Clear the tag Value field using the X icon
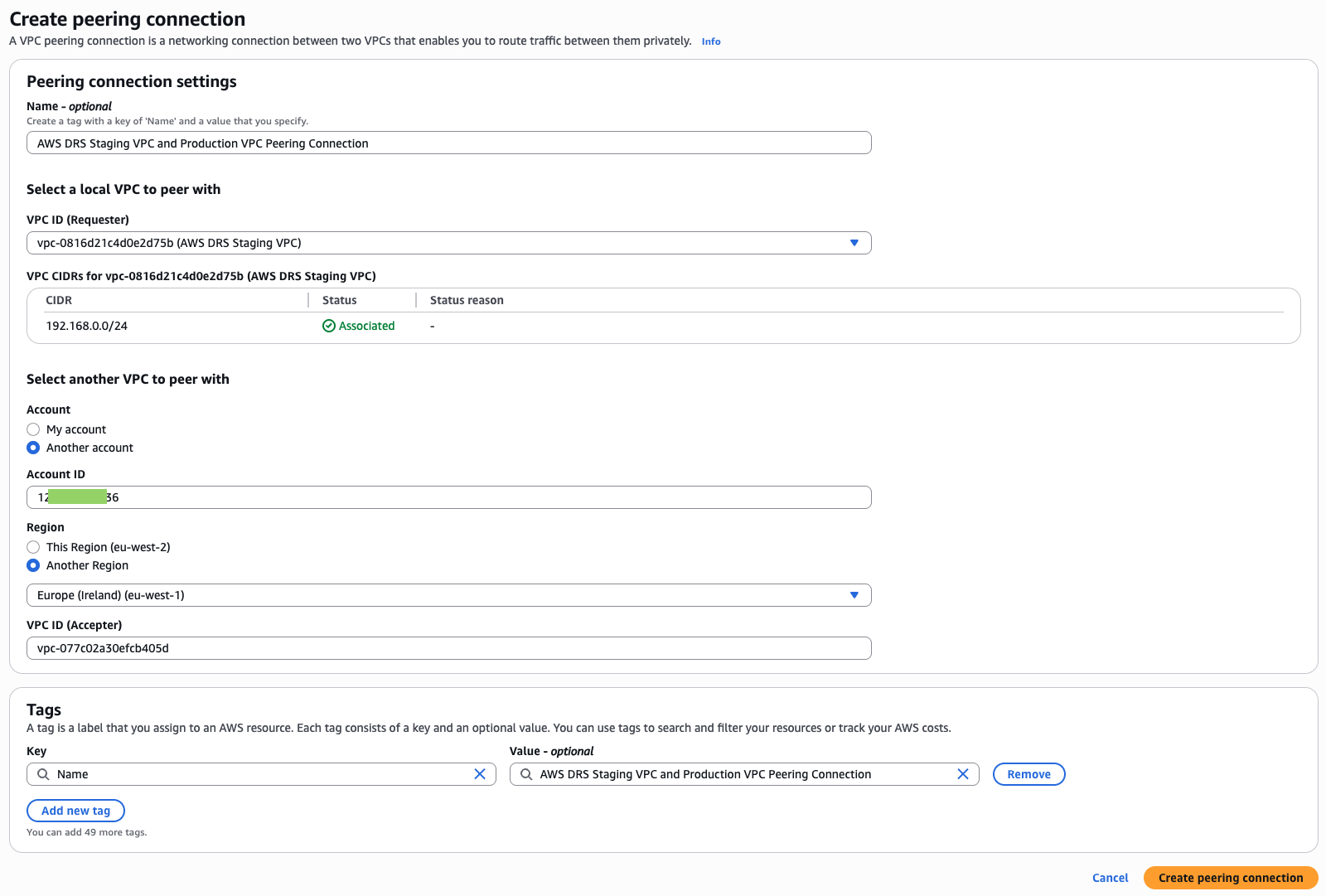This screenshot has width=1326, height=896. (963, 774)
